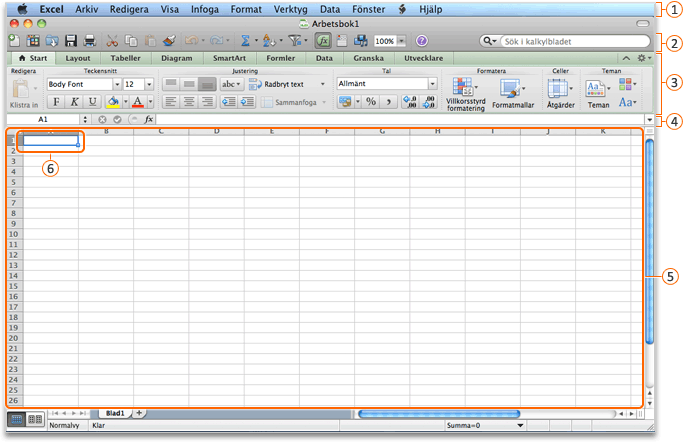Open the Arkiv menu
Screen dimensions: 684x442
pos(86,9)
